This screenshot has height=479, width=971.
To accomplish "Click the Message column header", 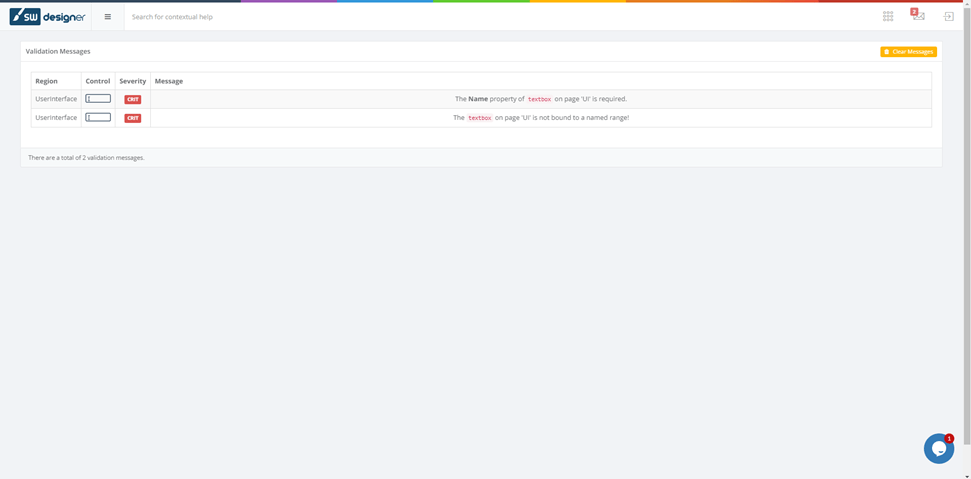I will click(x=169, y=81).
